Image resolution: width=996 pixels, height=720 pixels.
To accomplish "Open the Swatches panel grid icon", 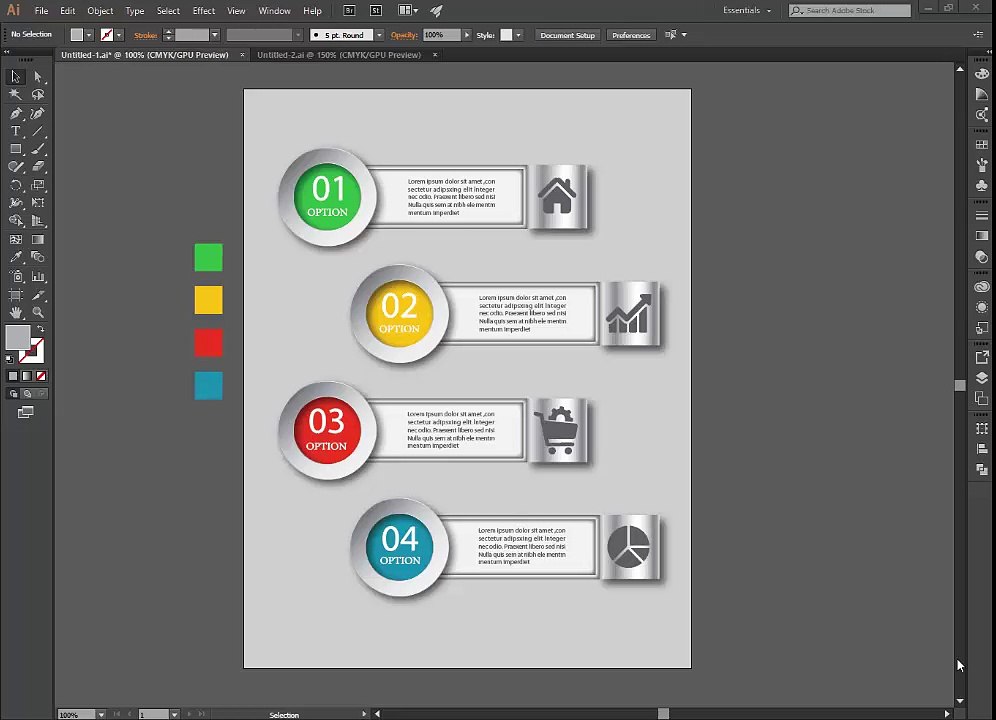I will (x=981, y=145).
